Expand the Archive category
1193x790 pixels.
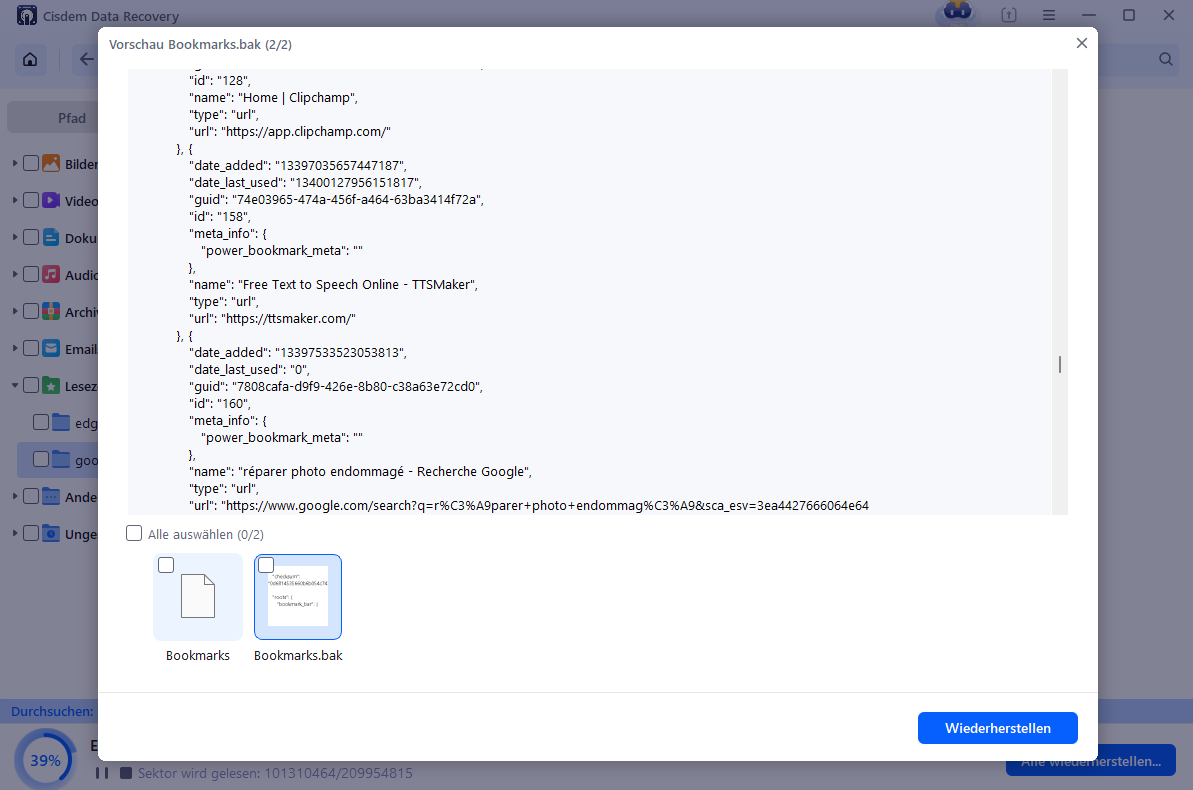(x=14, y=311)
